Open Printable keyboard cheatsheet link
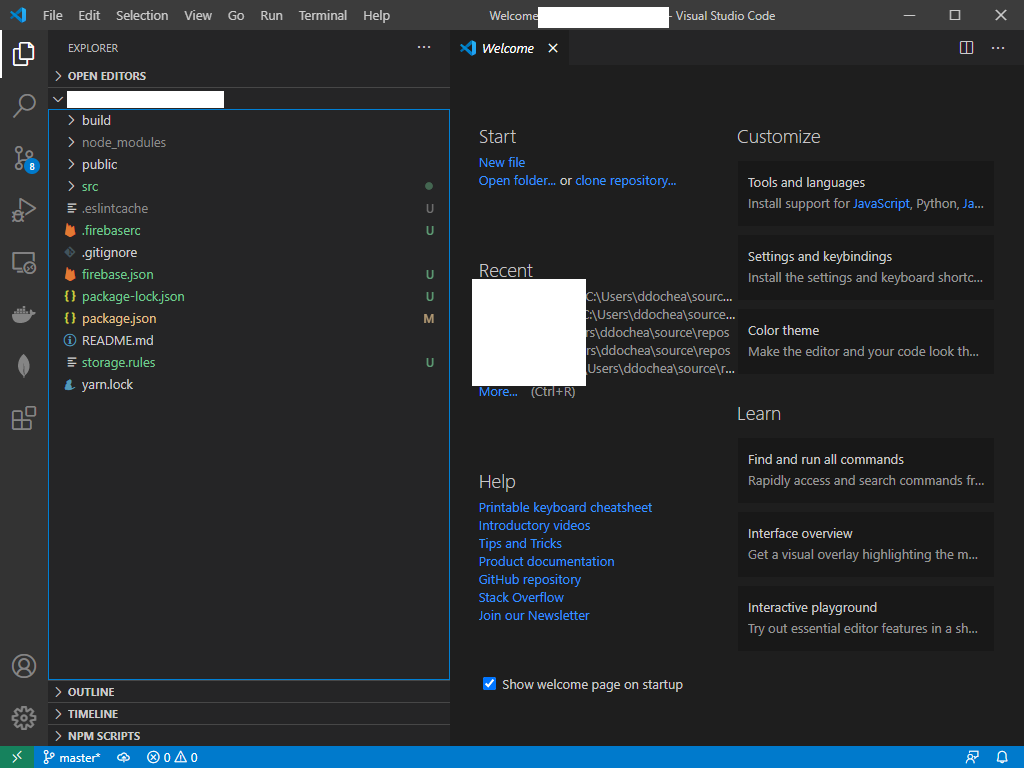The height and width of the screenshot is (768, 1024). click(x=565, y=507)
